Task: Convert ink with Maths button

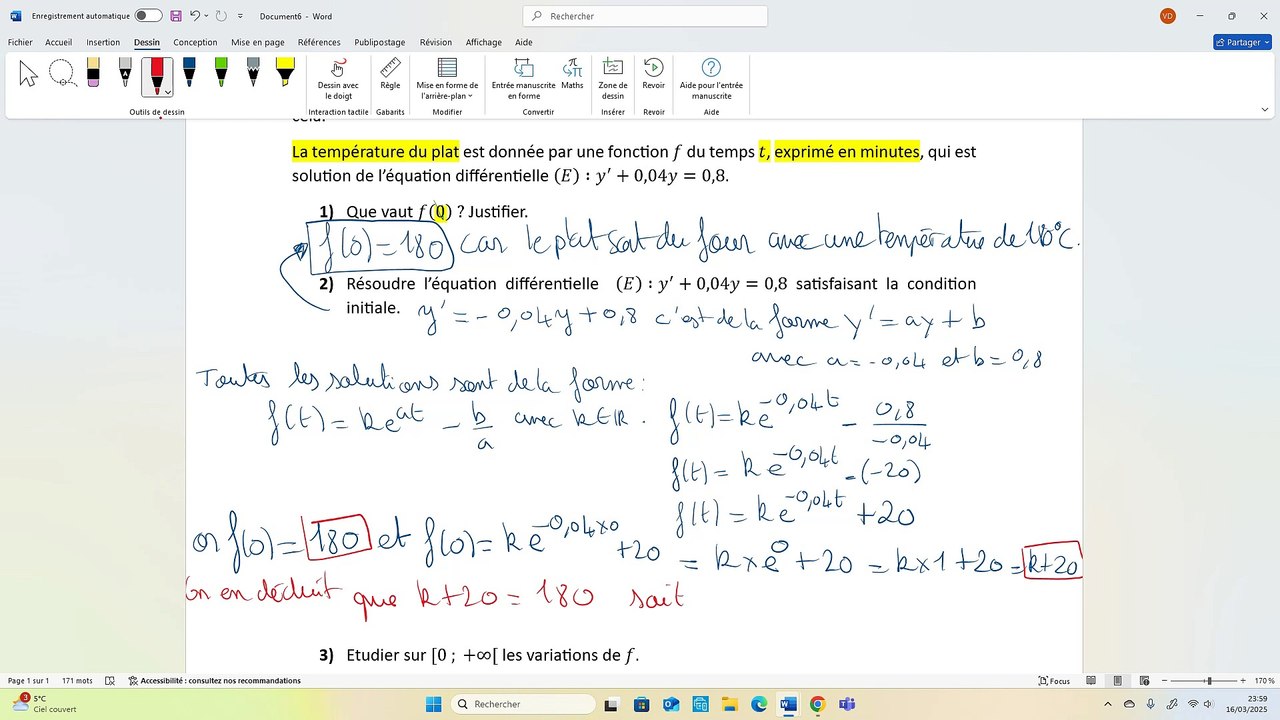Action: coord(572,74)
